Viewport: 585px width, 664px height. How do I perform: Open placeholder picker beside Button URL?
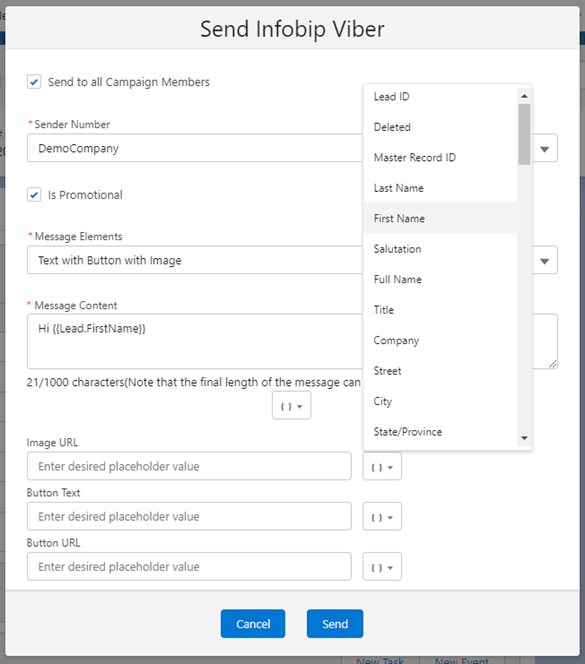[x=382, y=567]
